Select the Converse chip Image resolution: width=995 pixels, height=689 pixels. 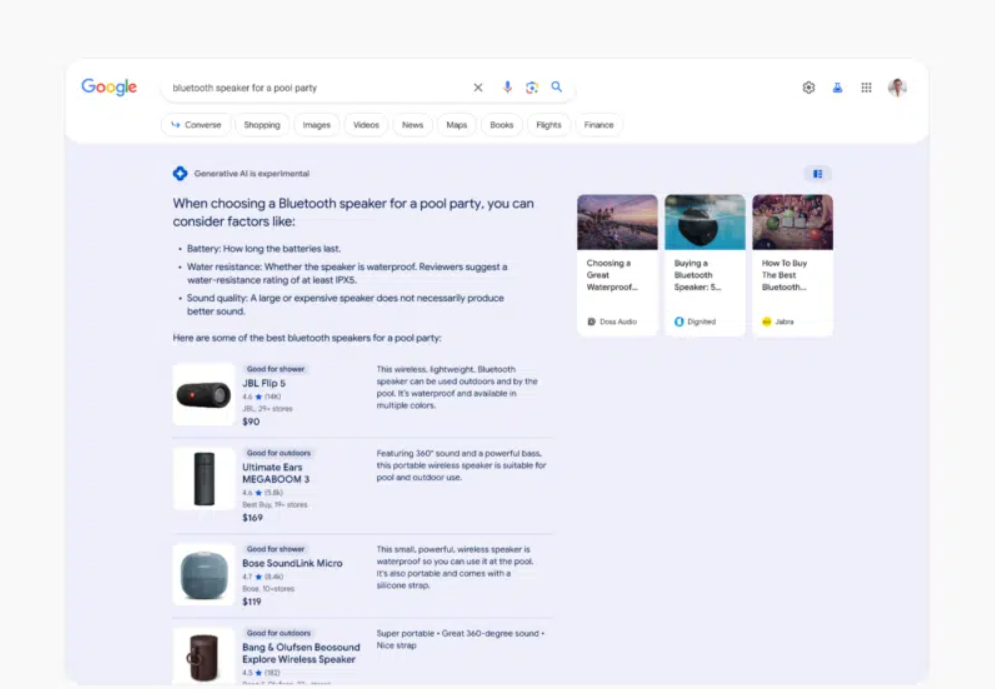click(196, 125)
